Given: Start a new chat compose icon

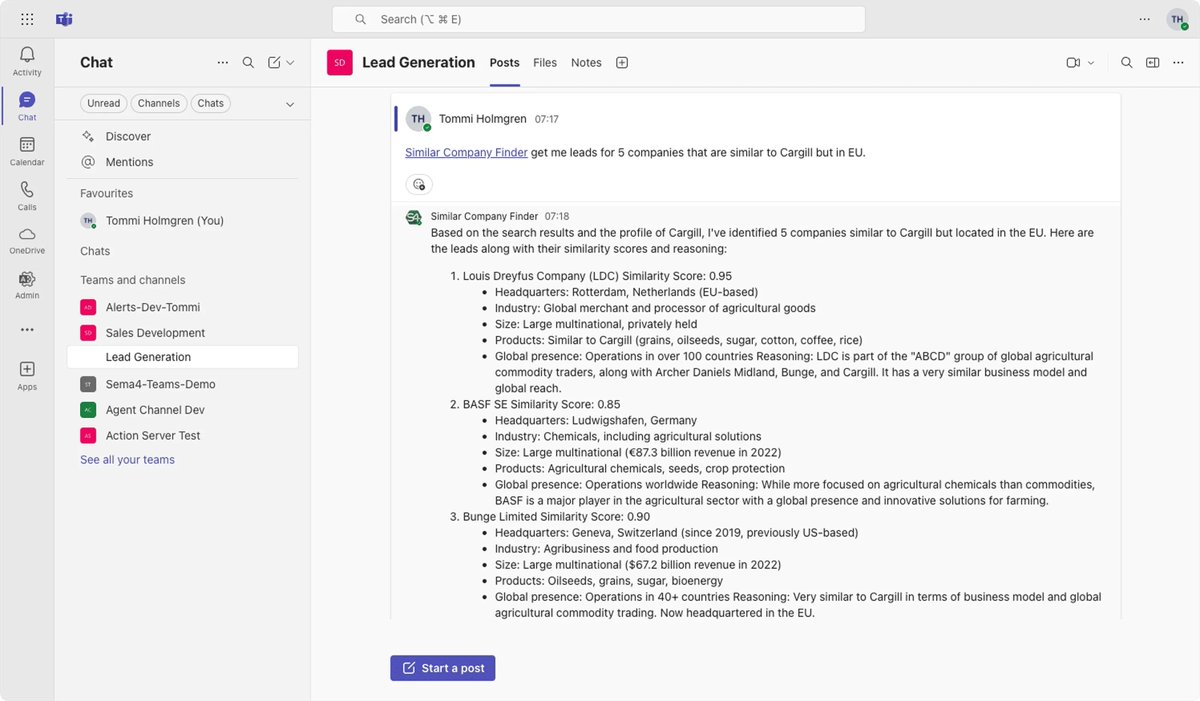Looking at the screenshot, I should pyautogui.click(x=274, y=62).
